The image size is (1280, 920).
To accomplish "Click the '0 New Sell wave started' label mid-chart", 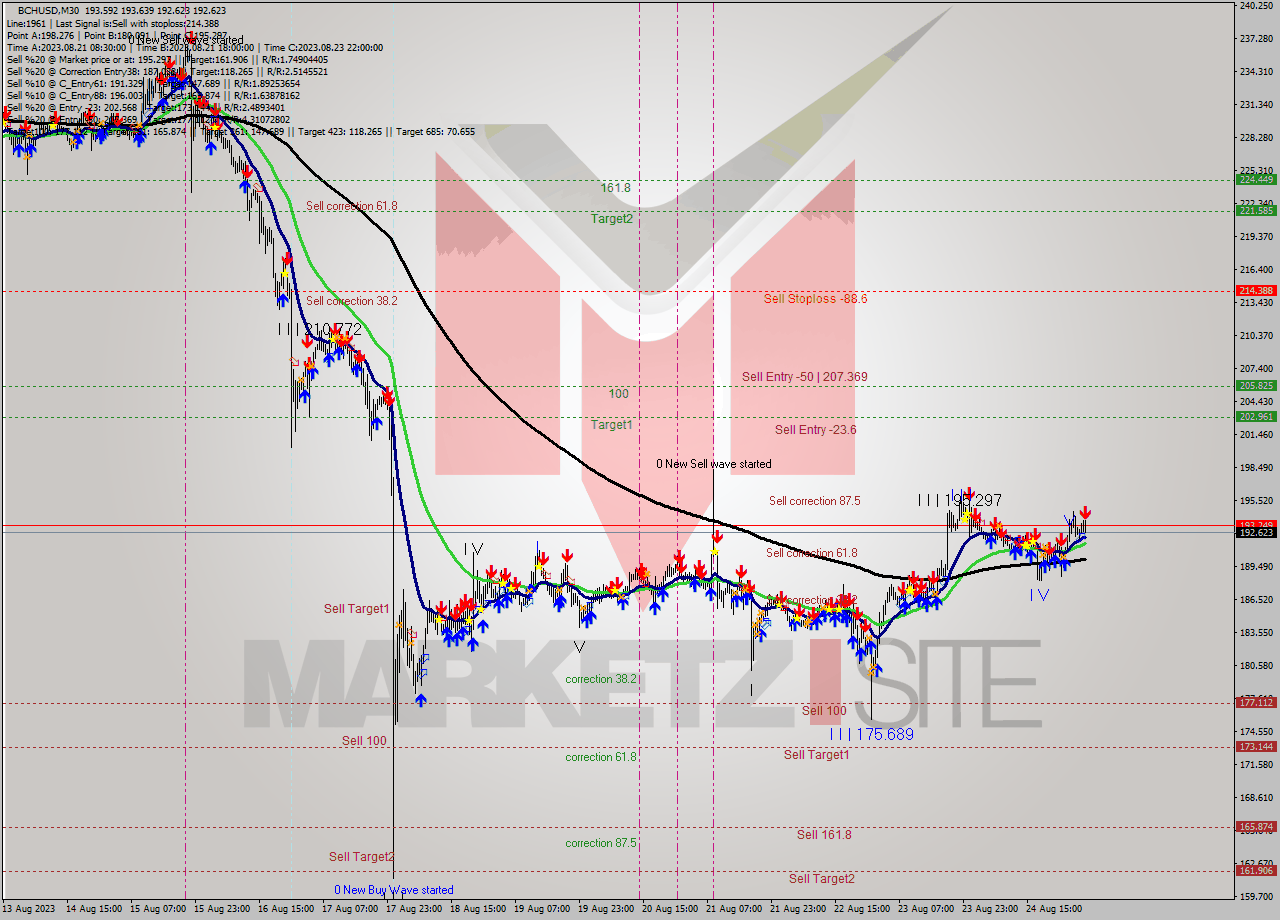I will (x=713, y=464).
